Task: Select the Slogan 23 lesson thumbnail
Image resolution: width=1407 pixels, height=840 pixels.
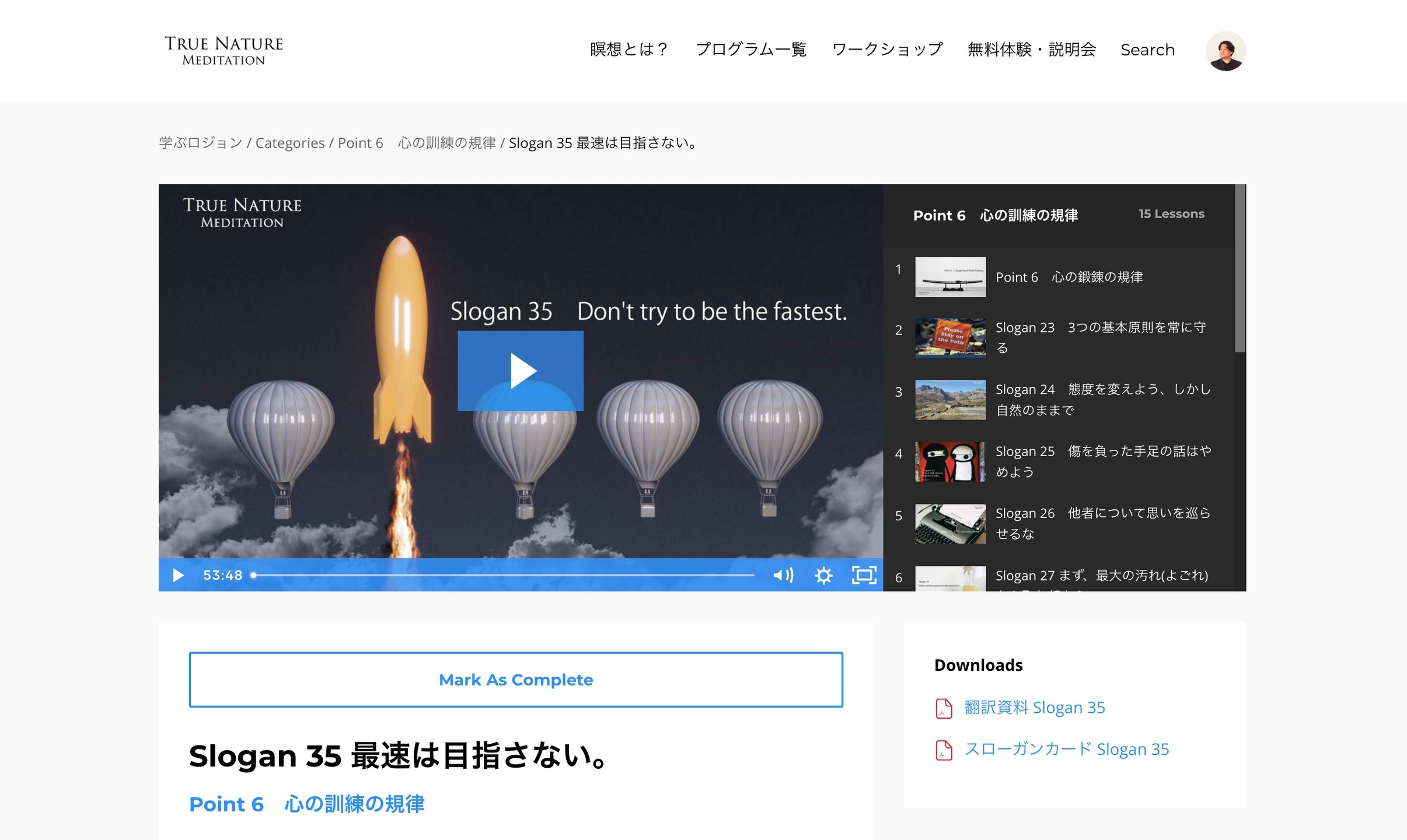Action: (x=950, y=338)
